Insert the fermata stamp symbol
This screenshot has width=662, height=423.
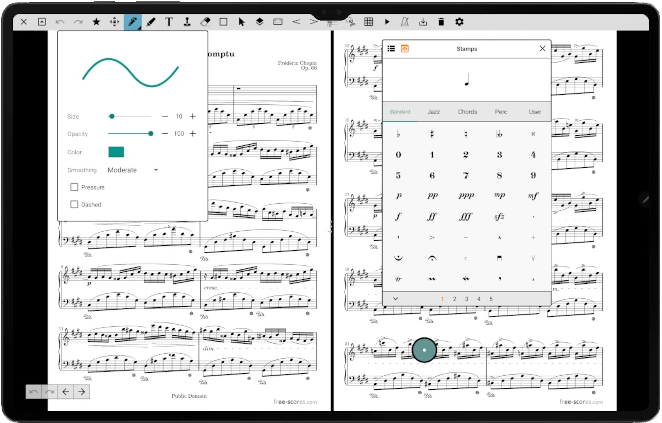pos(432,258)
